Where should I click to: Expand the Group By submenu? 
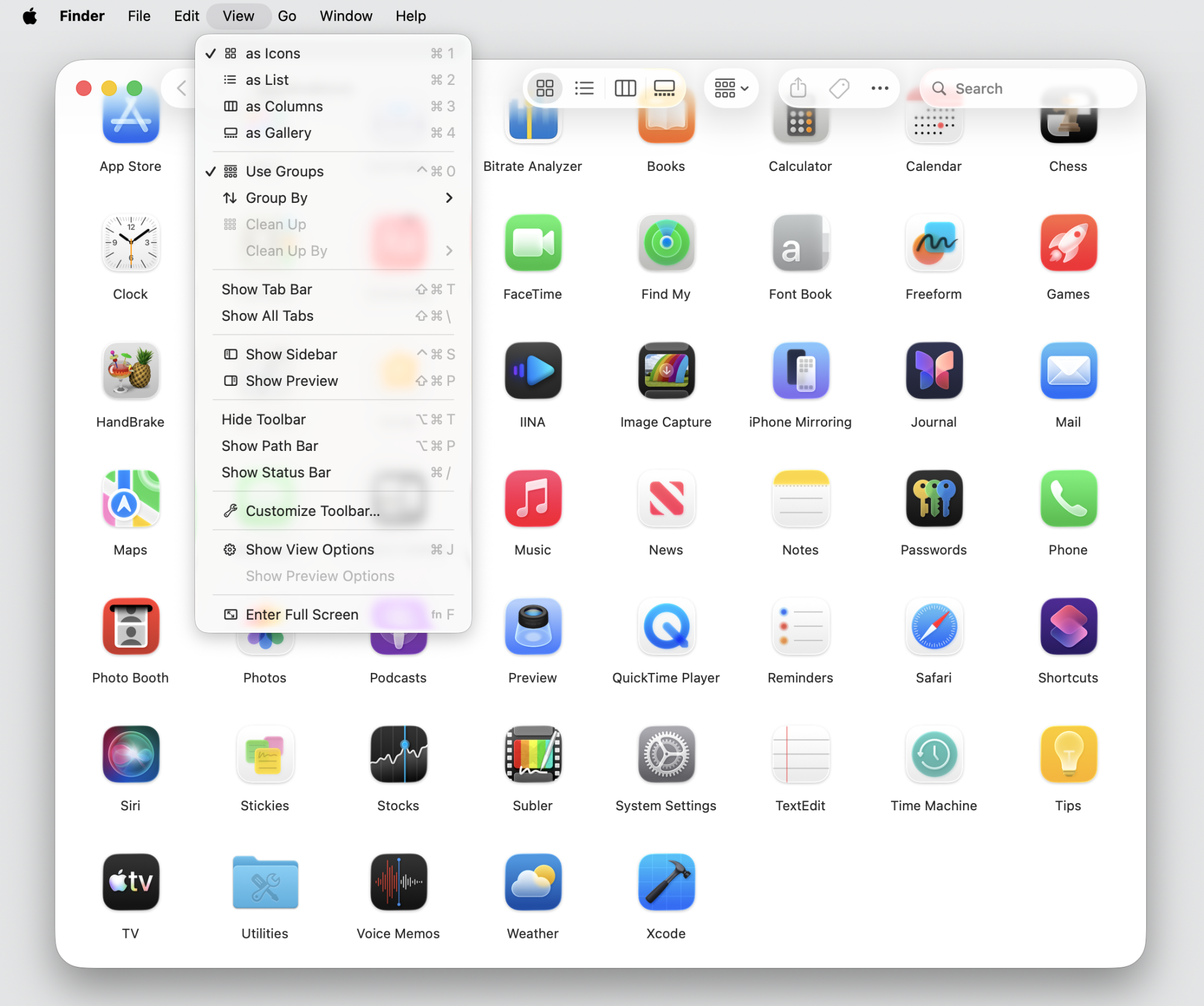pyautogui.click(x=276, y=197)
